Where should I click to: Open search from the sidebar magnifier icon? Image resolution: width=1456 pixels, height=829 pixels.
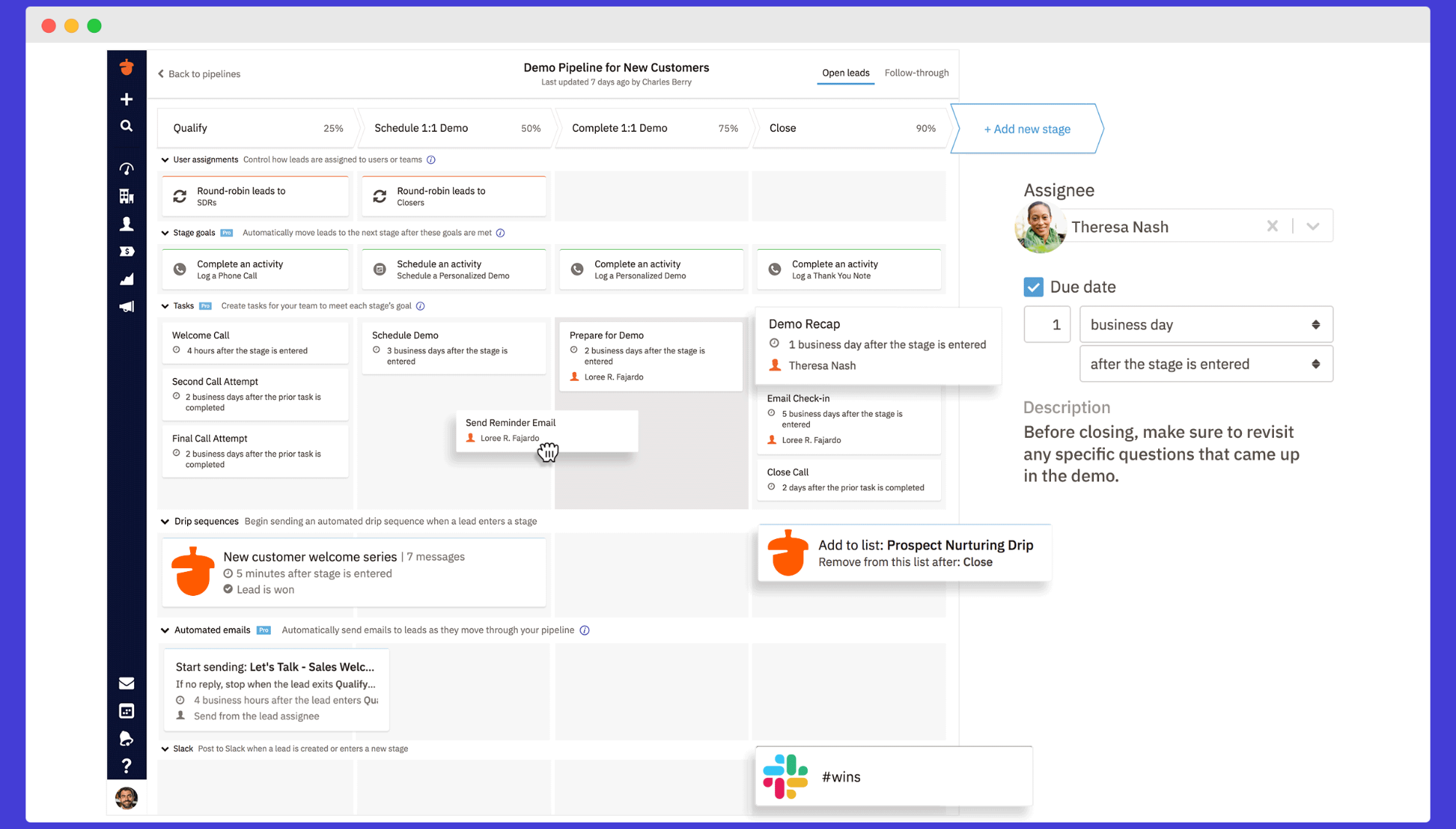point(127,126)
